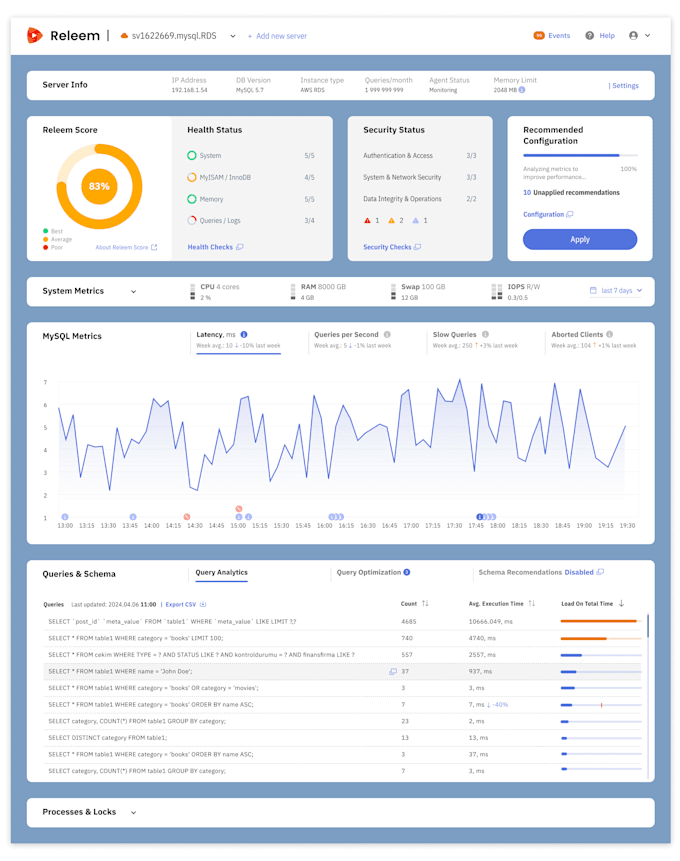This screenshot has height=861, width=680.
Task: Switch to the Query Optimization tab
Action: pyautogui.click(x=372, y=573)
